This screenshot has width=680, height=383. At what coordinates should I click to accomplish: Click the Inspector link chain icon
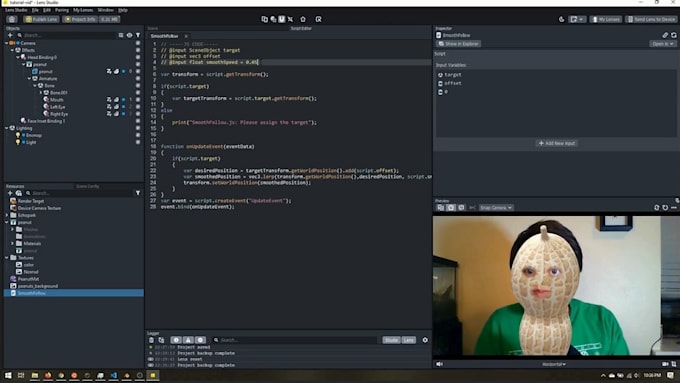(x=665, y=35)
